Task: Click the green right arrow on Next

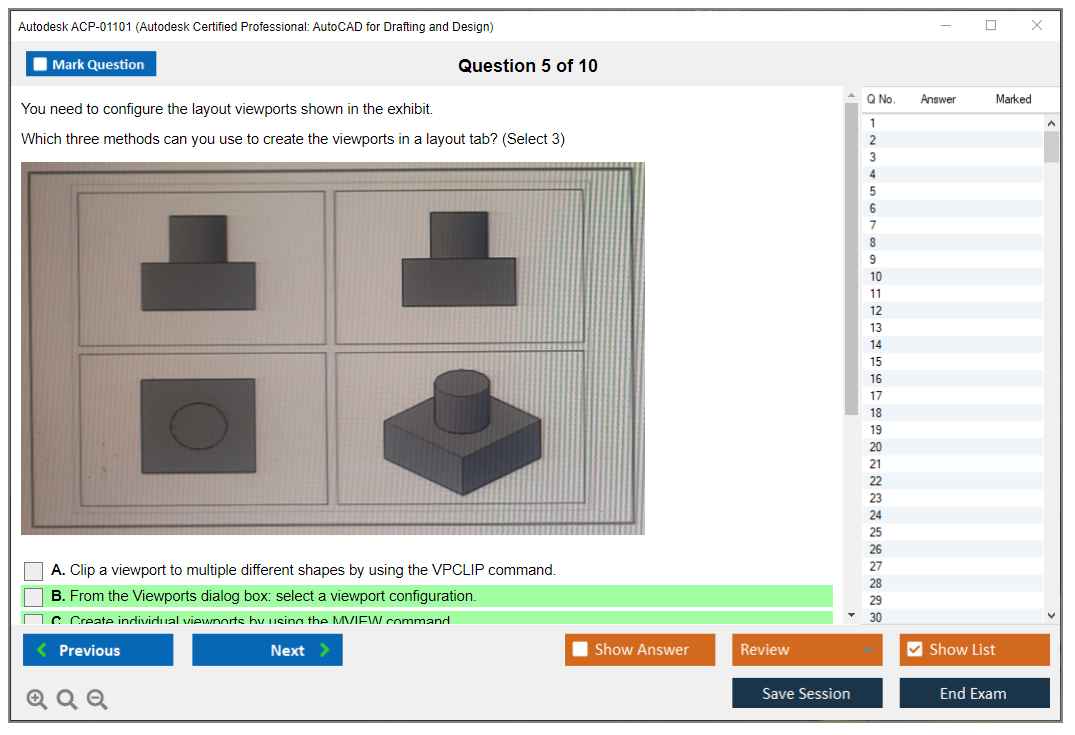Action: [x=324, y=650]
